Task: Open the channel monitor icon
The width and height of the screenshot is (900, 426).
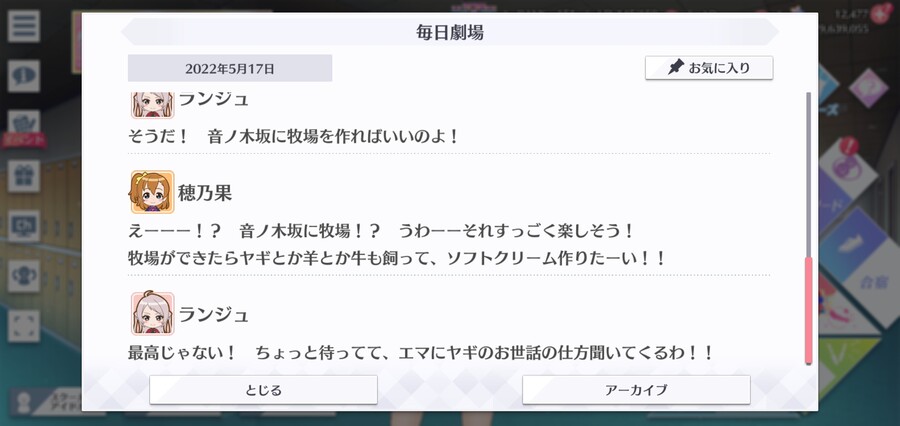Action: (x=24, y=226)
